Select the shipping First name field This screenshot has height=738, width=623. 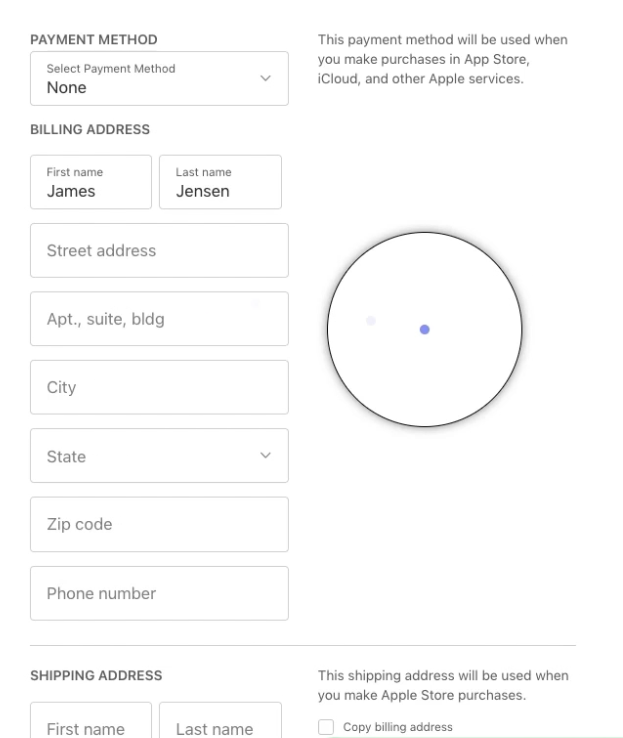pos(91,725)
